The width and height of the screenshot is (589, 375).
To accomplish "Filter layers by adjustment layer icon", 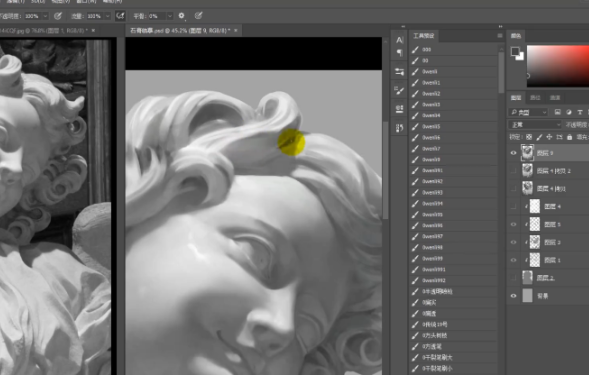I will coord(569,112).
